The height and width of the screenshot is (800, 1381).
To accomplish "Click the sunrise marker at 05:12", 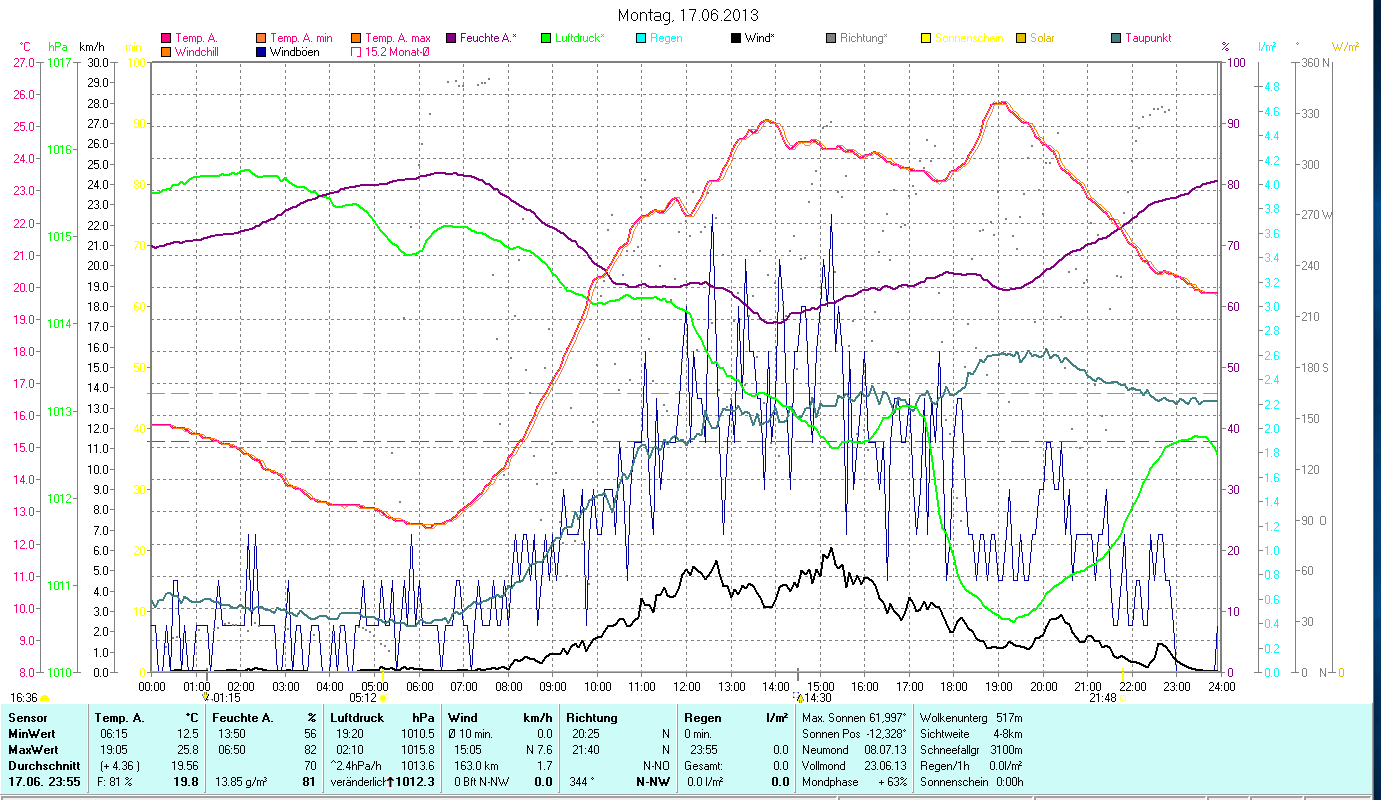I will click(x=382, y=698).
